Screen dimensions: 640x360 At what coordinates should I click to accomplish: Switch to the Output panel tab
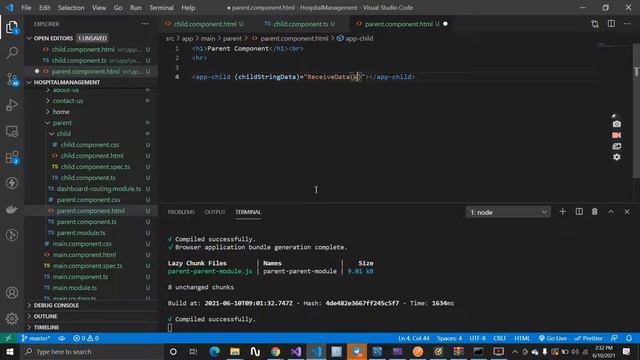pyautogui.click(x=215, y=212)
